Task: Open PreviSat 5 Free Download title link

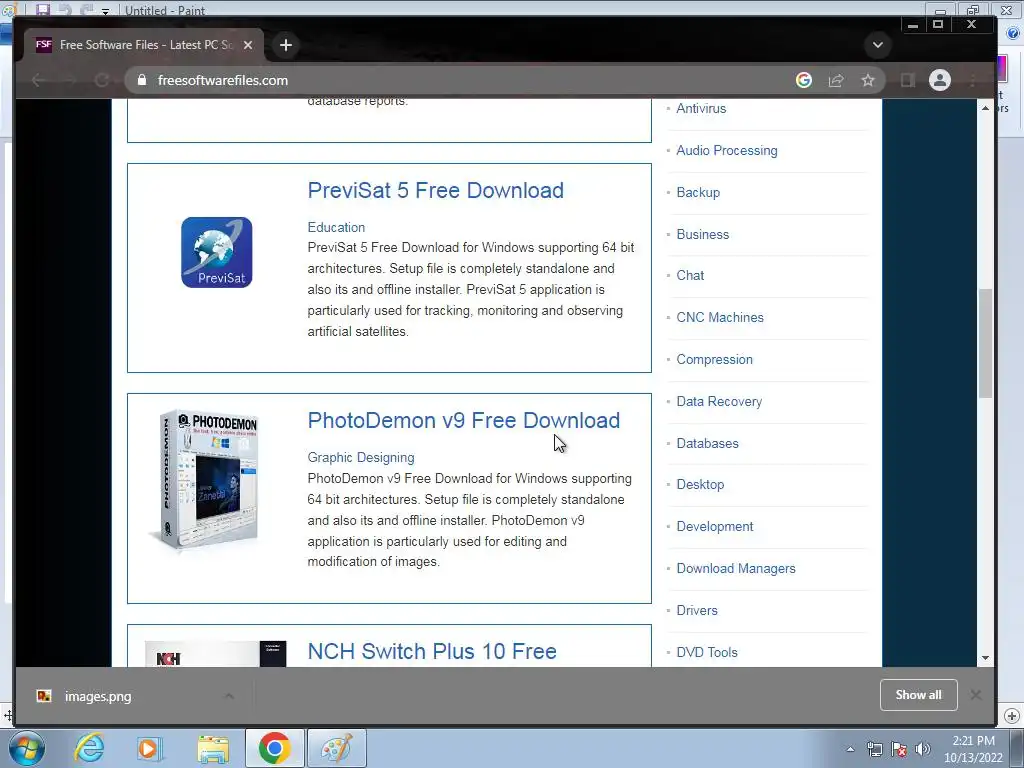Action: (436, 190)
